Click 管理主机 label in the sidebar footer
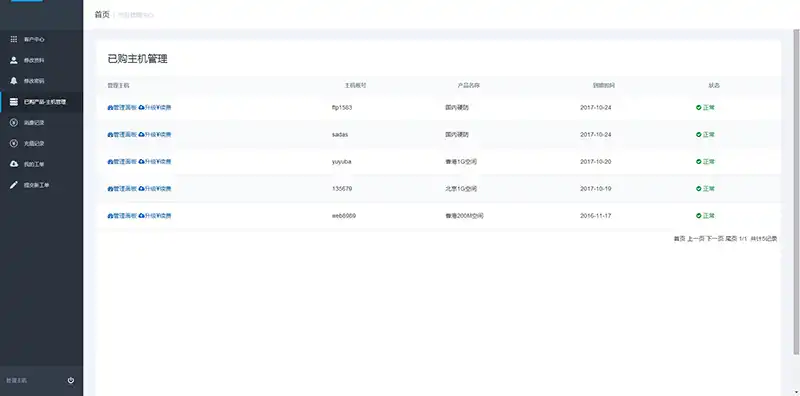This screenshot has height=396, width=800. pos(17,381)
